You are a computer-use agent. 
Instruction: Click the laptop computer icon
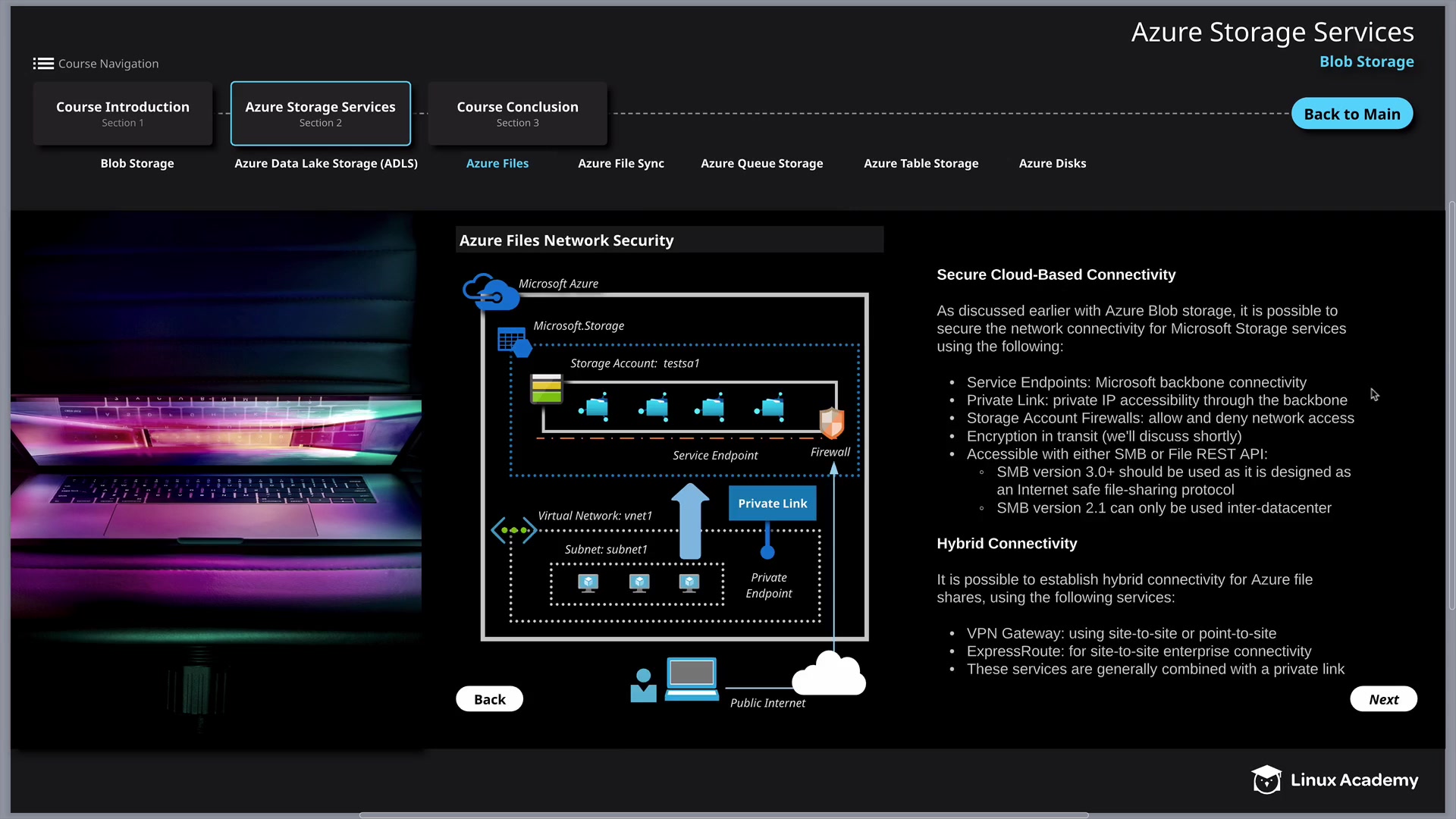pyautogui.click(x=691, y=678)
